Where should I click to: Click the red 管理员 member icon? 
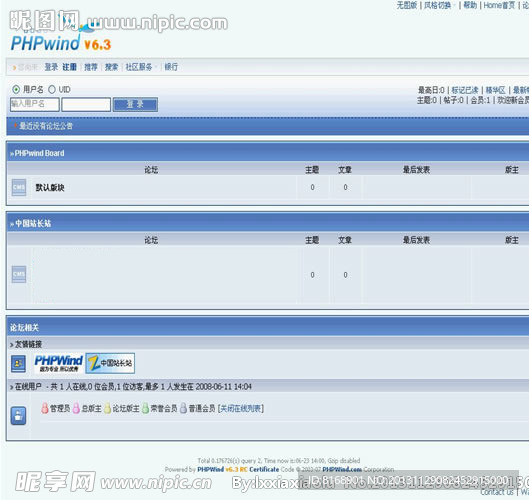coord(45,408)
